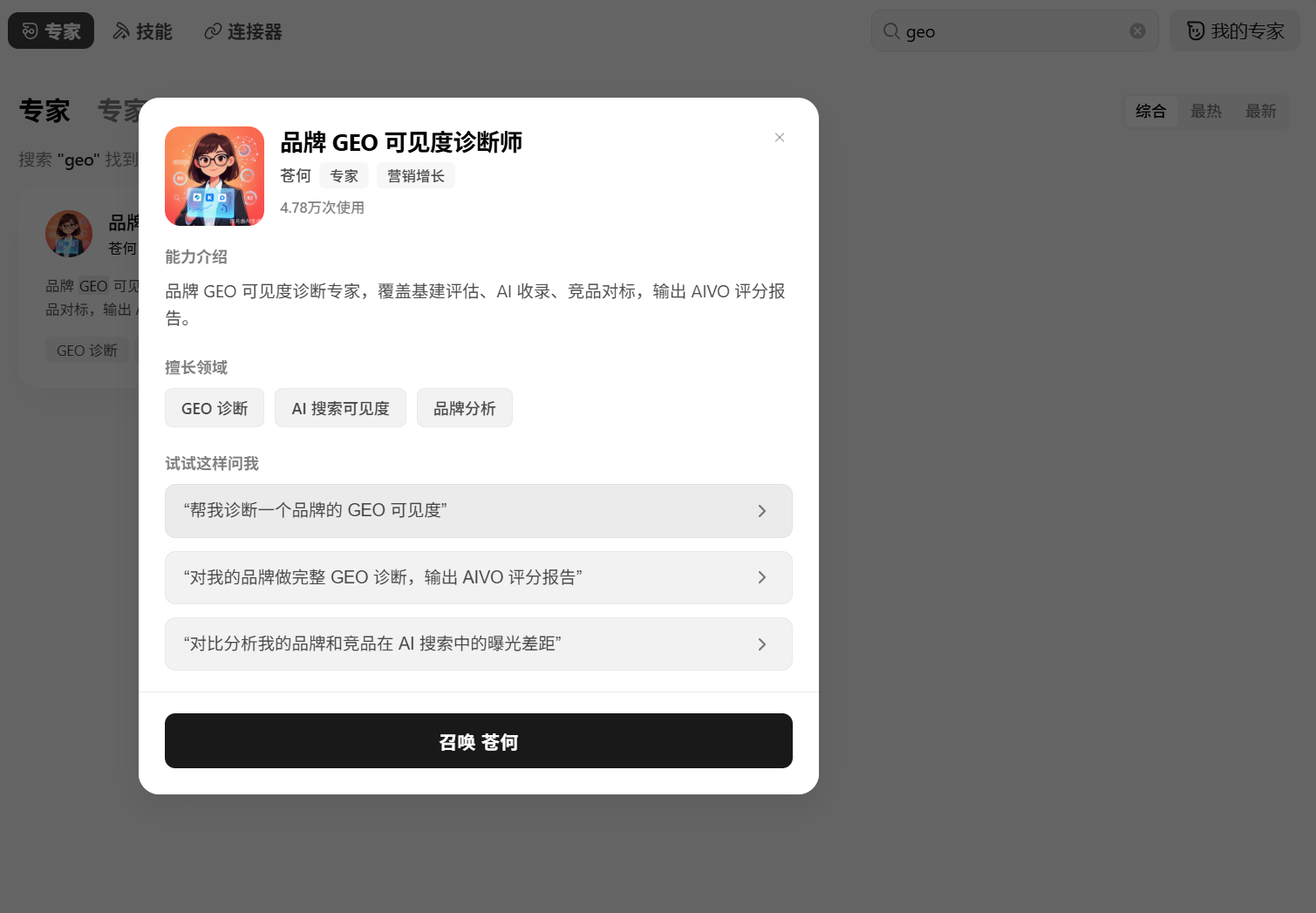Click the expert description paragraph in dialog

476,304
